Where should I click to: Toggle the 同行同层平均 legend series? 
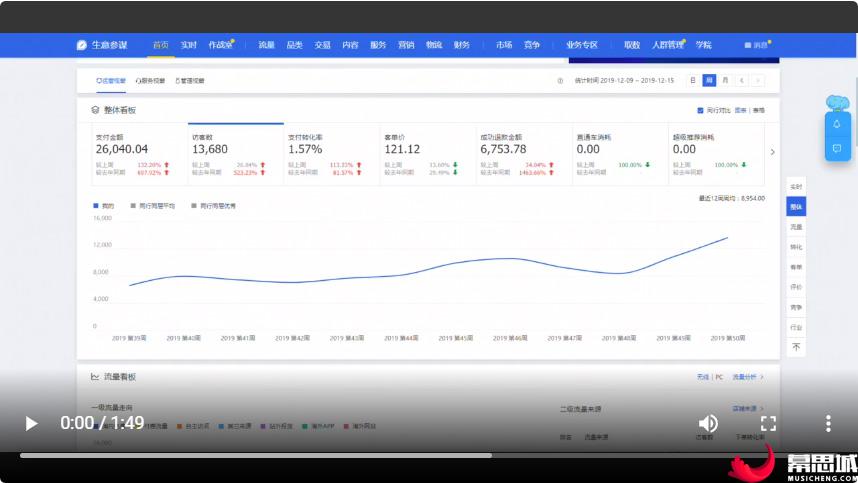coord(153,206)
